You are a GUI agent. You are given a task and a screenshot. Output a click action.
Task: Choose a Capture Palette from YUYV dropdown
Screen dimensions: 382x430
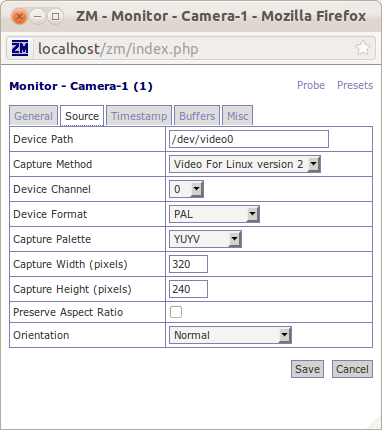tap(205, 239)
